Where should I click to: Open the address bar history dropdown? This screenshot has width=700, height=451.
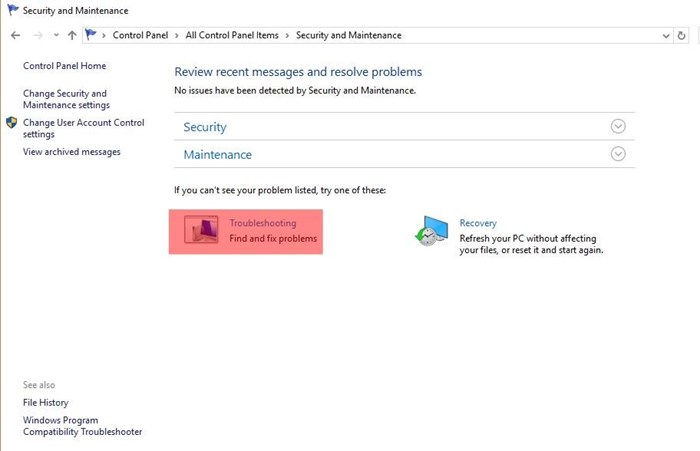[x=666, y=36]
